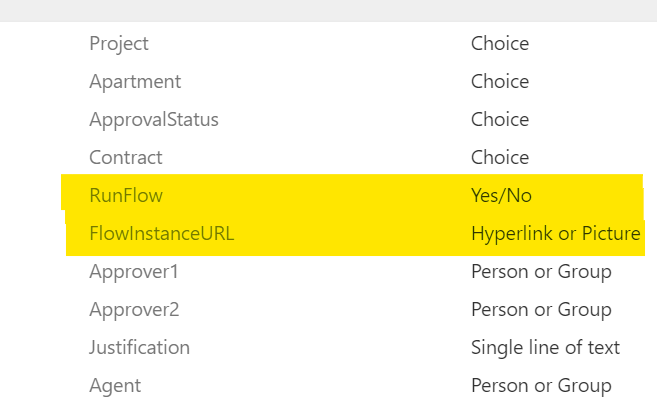Click the ApprovalStatus column name
The width and height of the screenshot is (657, 414).
click(153, 119)
